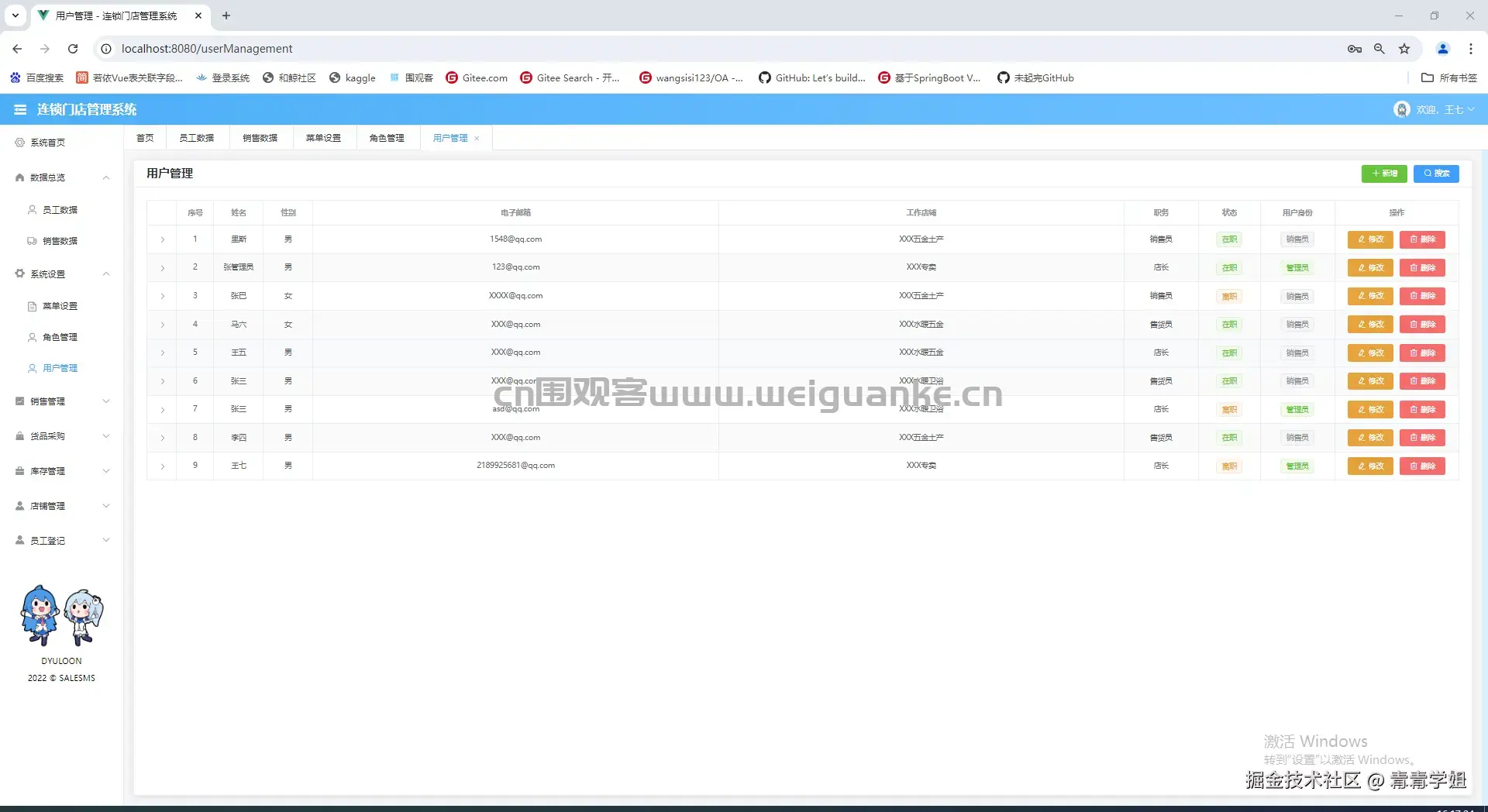Viewport: 1488px width, 812px height.
Task: Expand table row 1 with 1548@qq.com
Action: (162, 239)
